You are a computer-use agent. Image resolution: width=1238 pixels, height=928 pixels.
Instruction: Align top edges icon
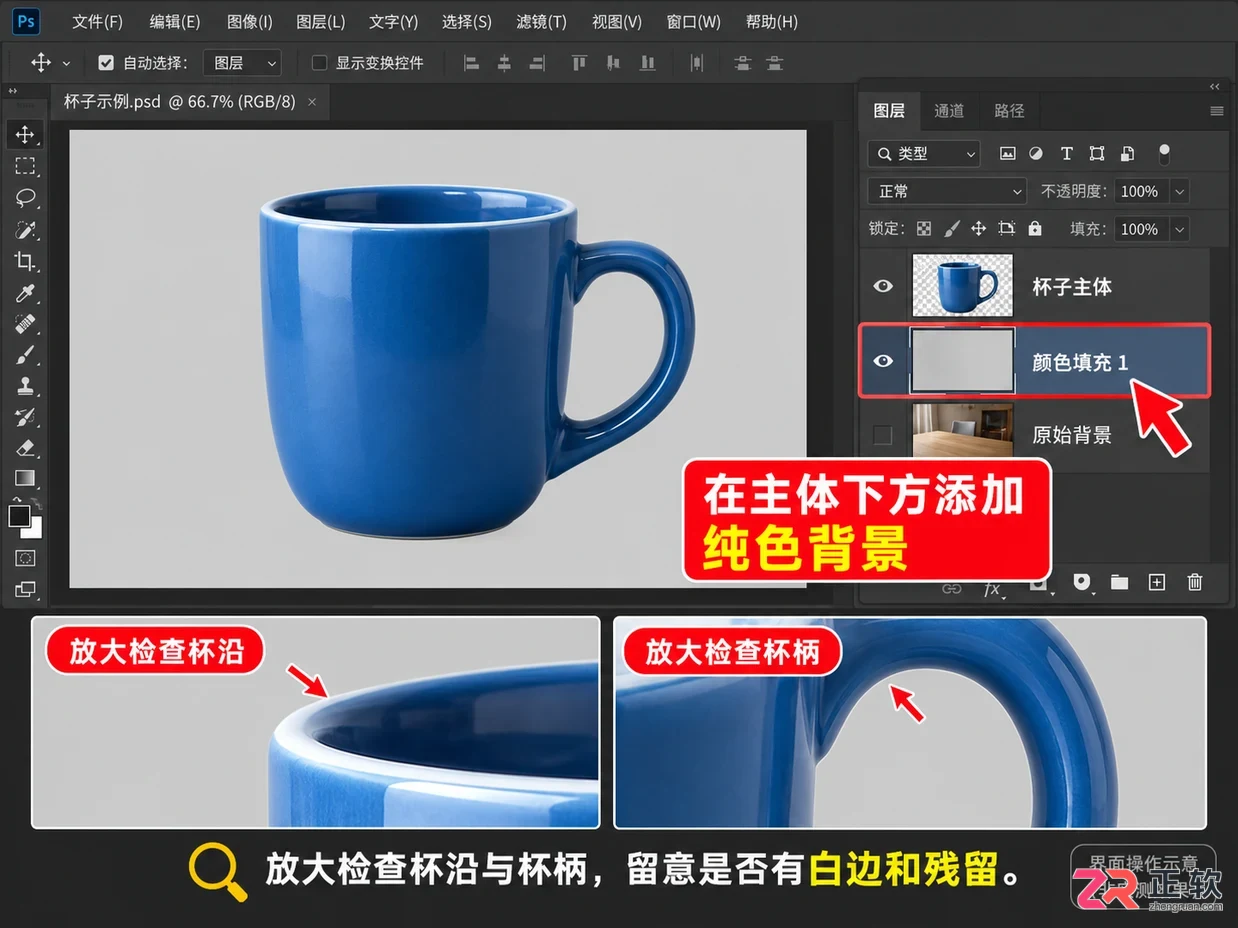pyautogui.click(x=579, y=63)
